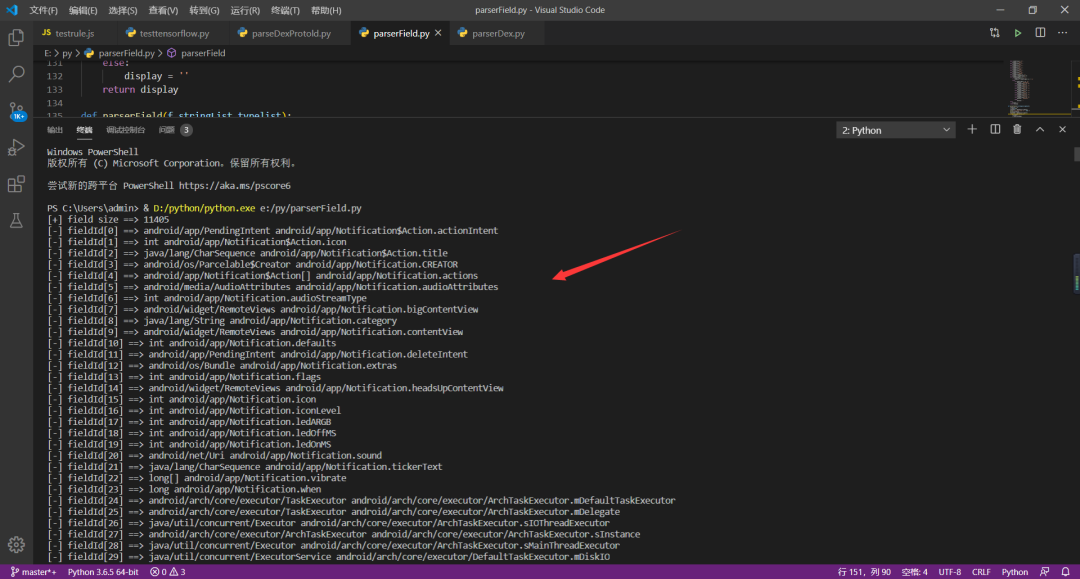The width and height of the screenshot is (1080, 579).
Task: Switch to parseDexProtoId.py tab
Action: coord(290,33)
